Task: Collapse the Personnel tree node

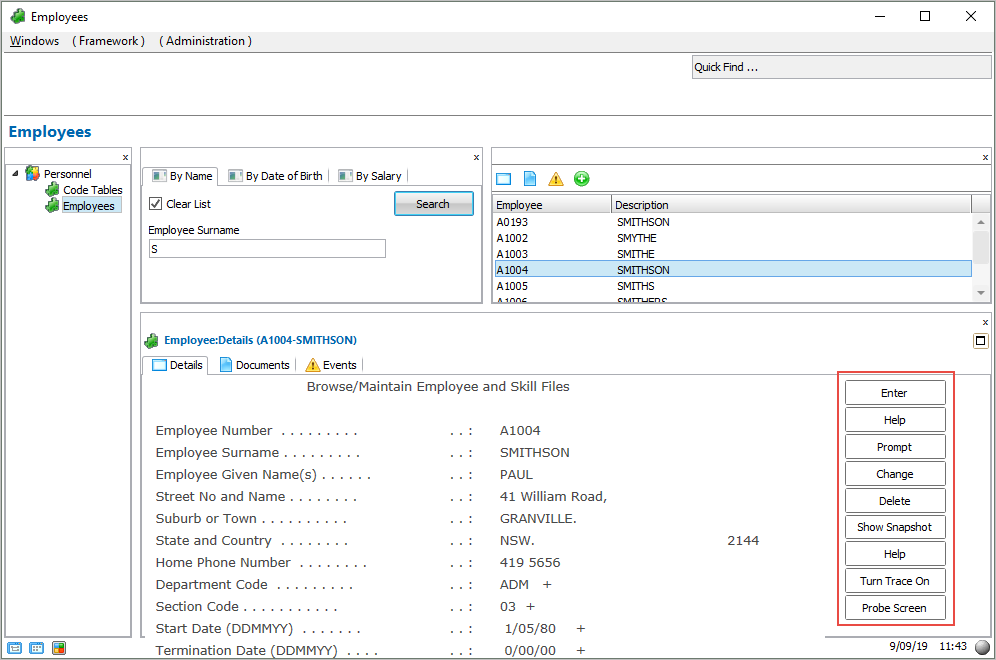Action: click(x=15, y=174)
